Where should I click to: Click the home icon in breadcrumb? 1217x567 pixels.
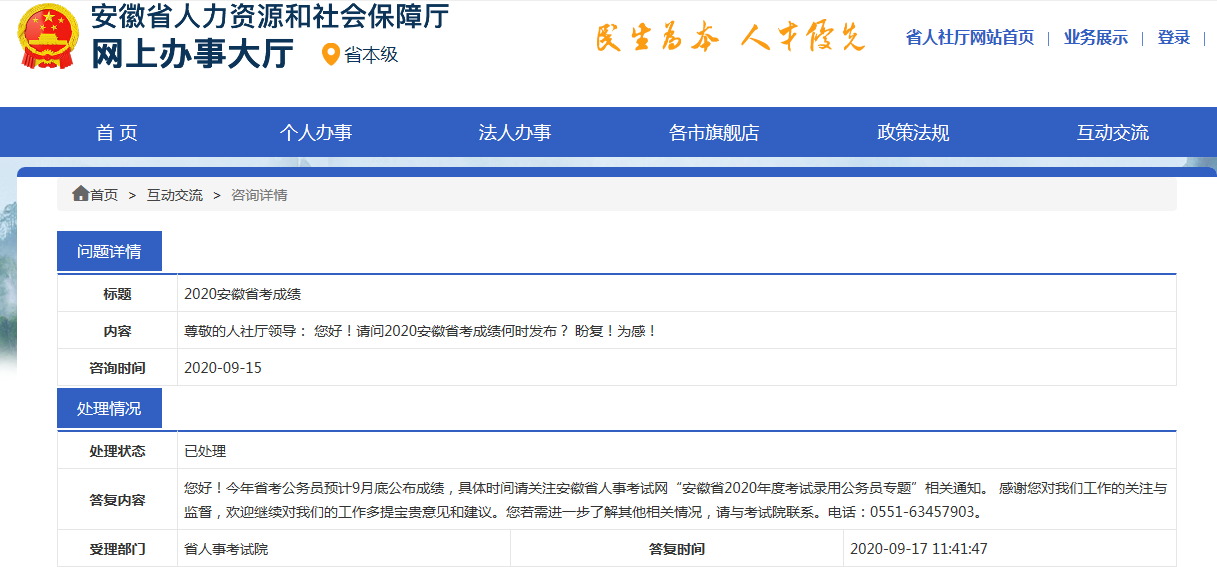[80, 194]
